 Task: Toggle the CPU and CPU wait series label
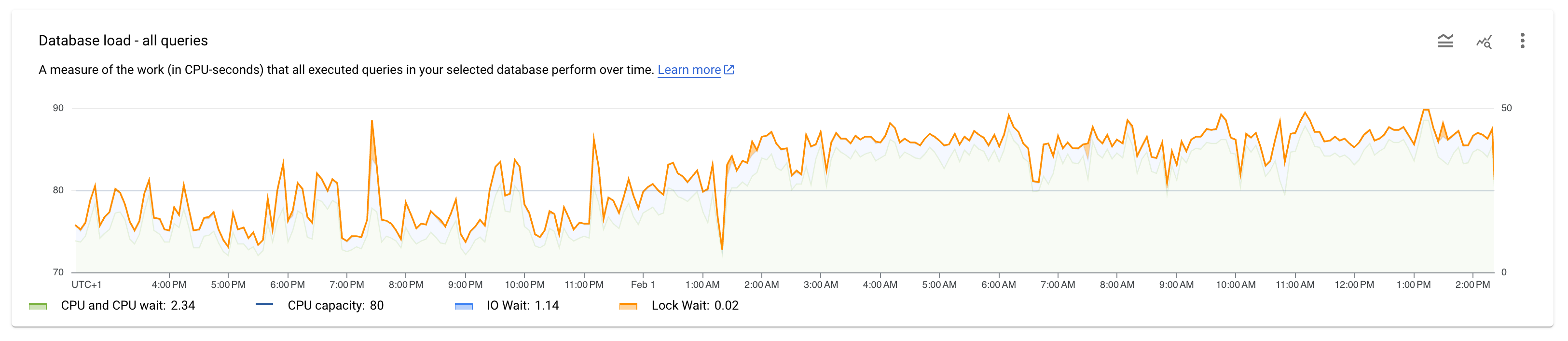[128, 306]
